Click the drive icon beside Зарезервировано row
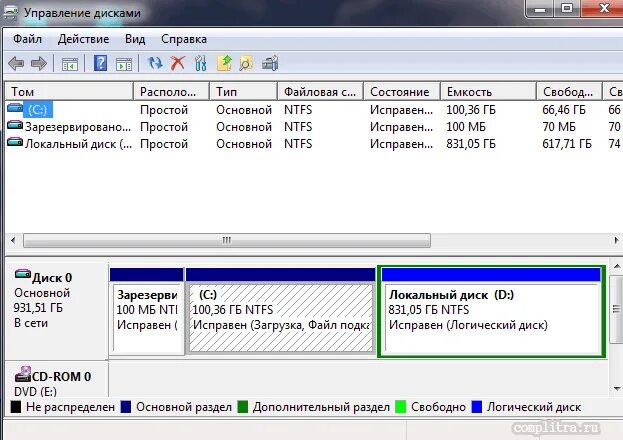The width and height of the screenshot is (623, 440). (15, 125)
